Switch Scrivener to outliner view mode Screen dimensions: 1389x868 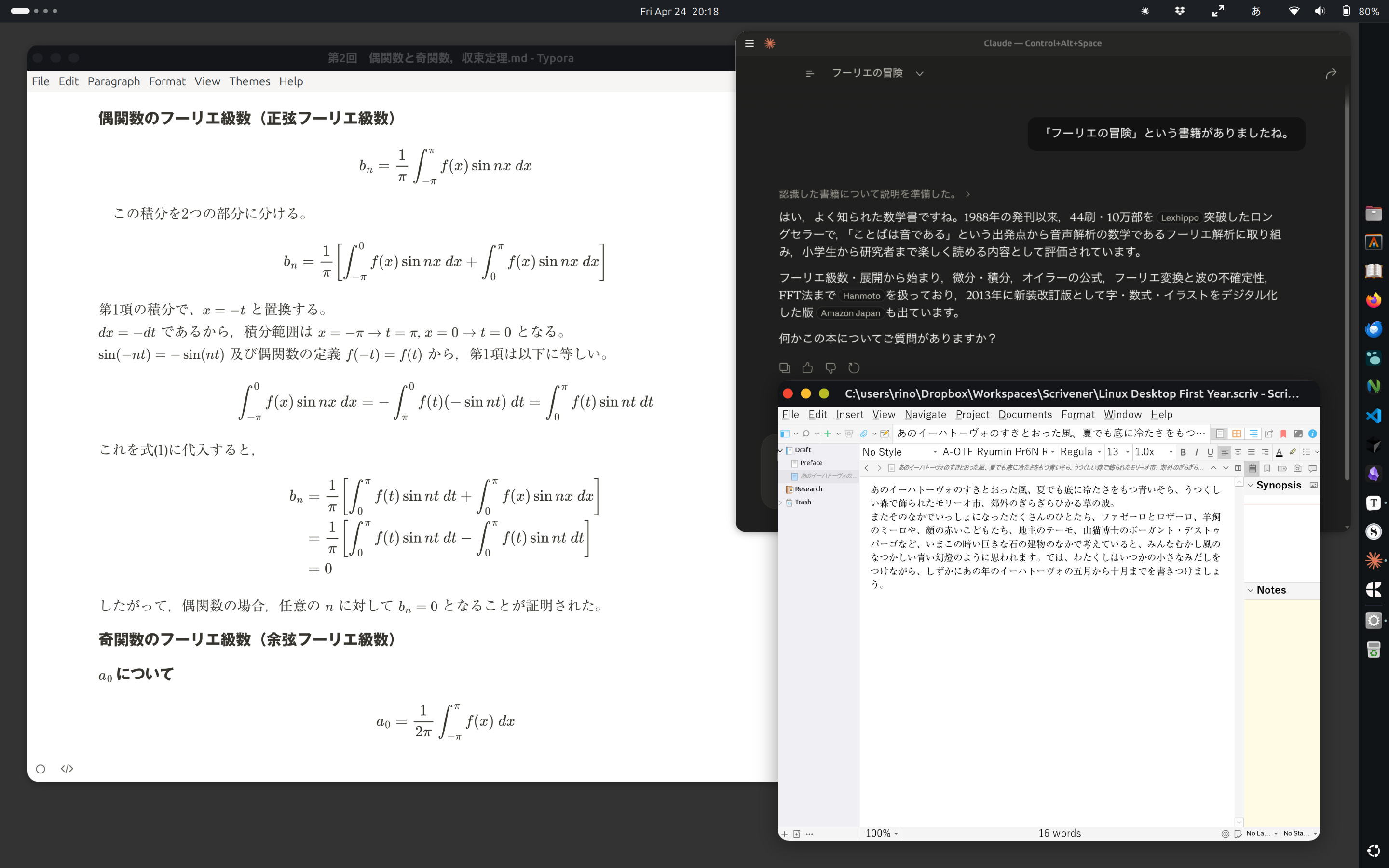[1253, 434]
